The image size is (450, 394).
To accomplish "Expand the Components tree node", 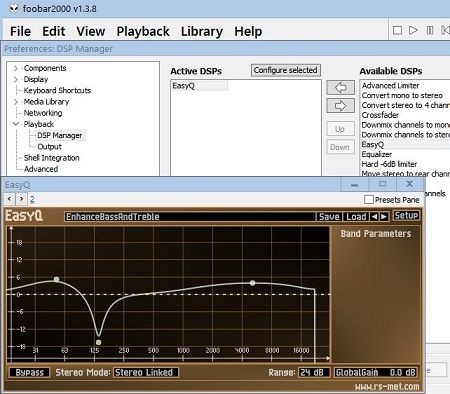I will [16, 68].
